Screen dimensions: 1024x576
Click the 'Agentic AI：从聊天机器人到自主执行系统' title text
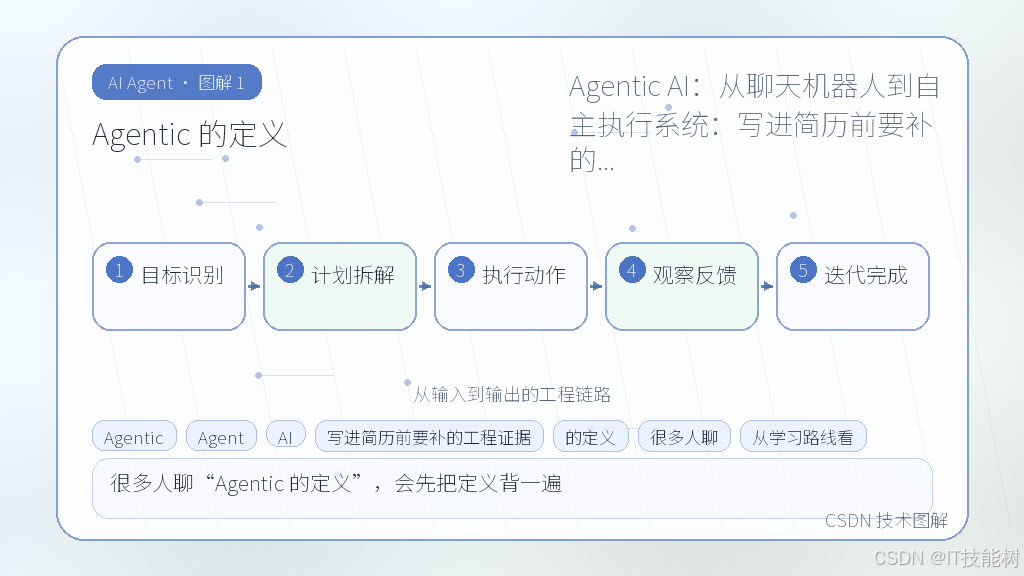pyautogui.click(x=754, y=123)
